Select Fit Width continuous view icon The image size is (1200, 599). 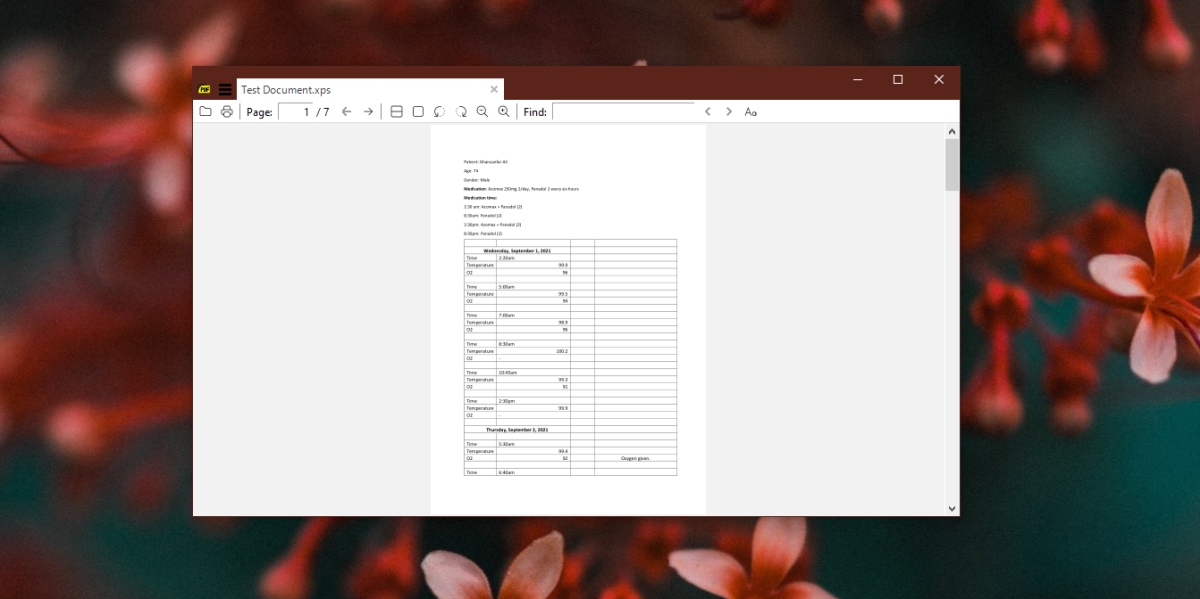pyautogui.click(x=396, y=111)
